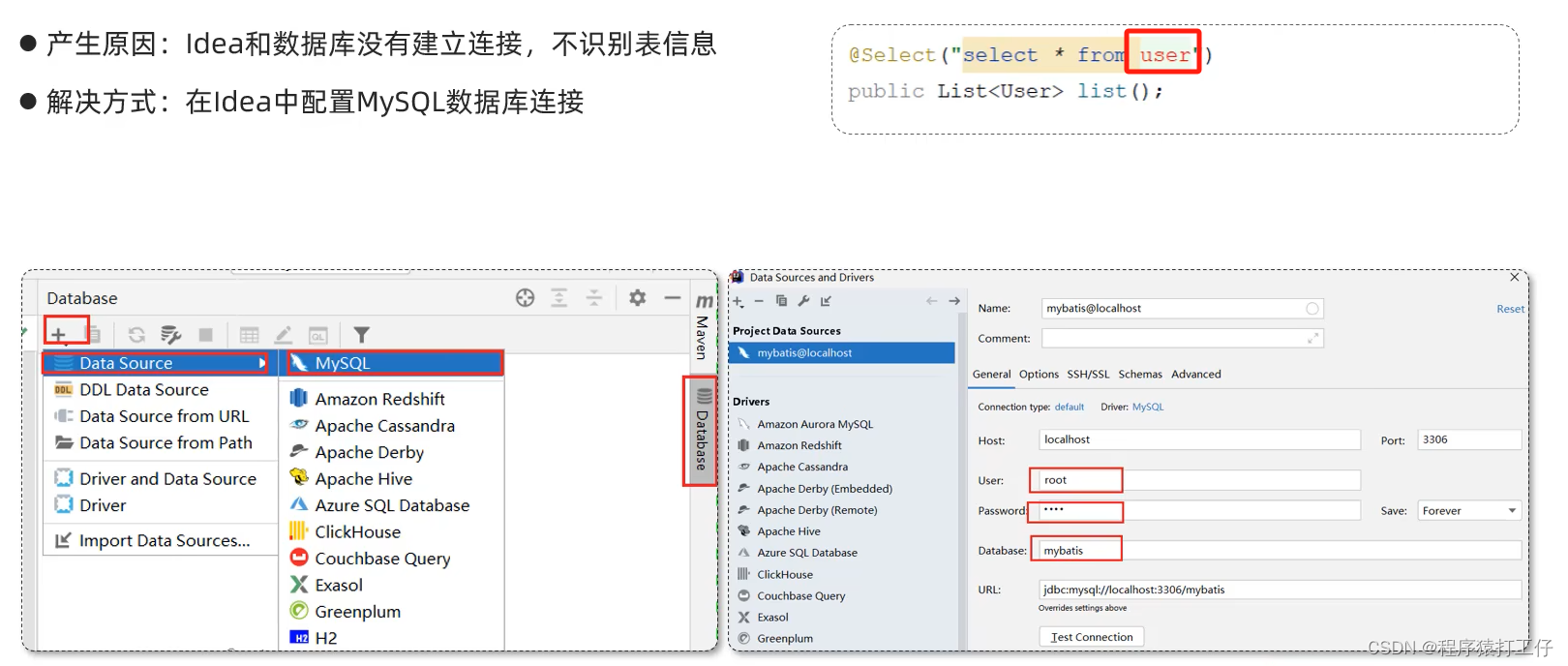Click the locate crosshair icon in Database header
1568x666 pixels.
(525, 298)
